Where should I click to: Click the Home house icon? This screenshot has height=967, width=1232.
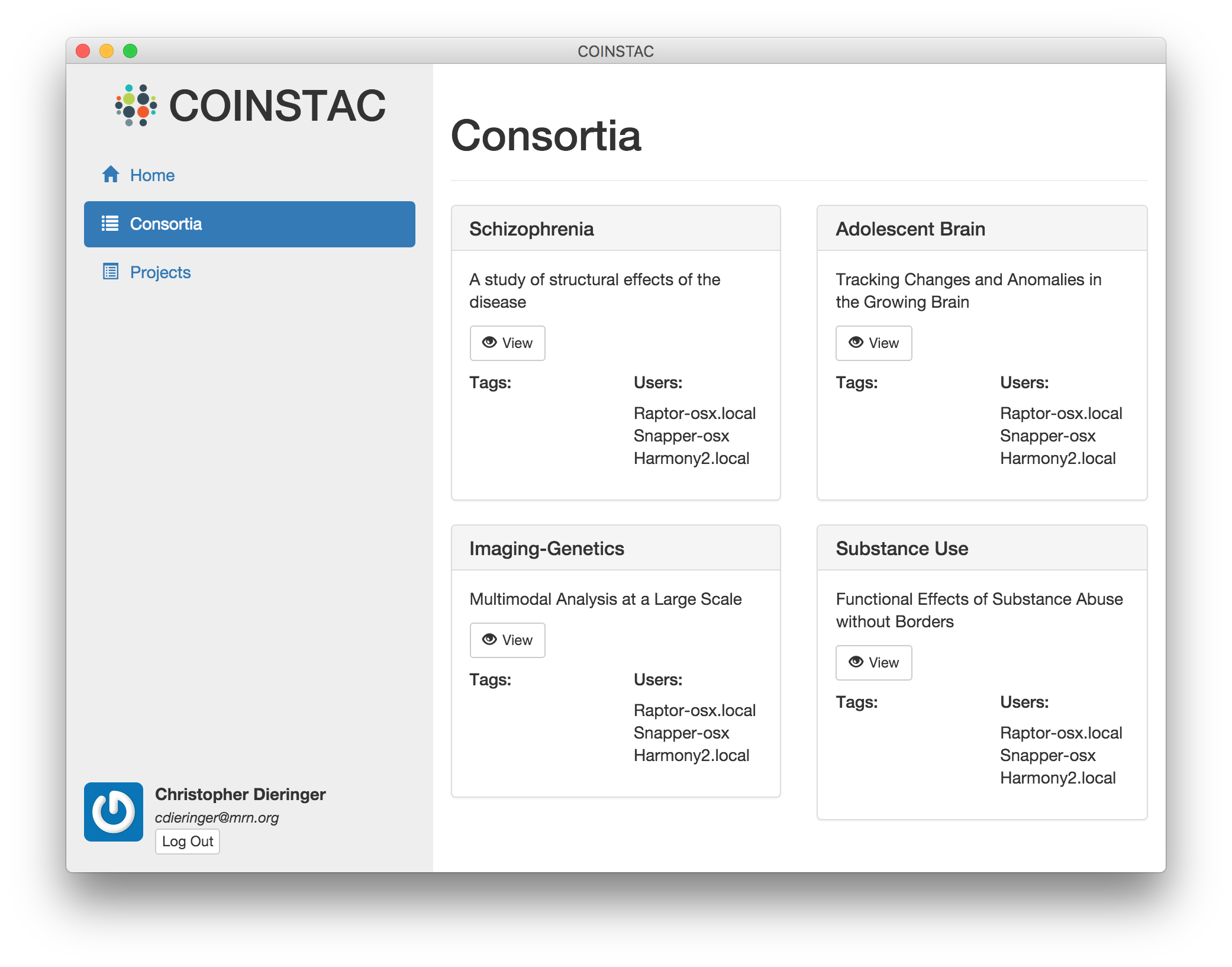point(111,175)
